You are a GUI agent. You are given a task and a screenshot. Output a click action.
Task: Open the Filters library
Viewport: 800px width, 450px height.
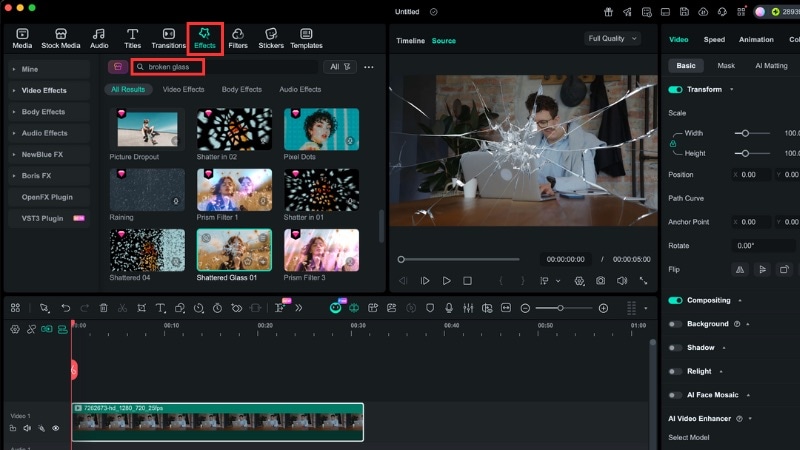(x=238, y=39)
